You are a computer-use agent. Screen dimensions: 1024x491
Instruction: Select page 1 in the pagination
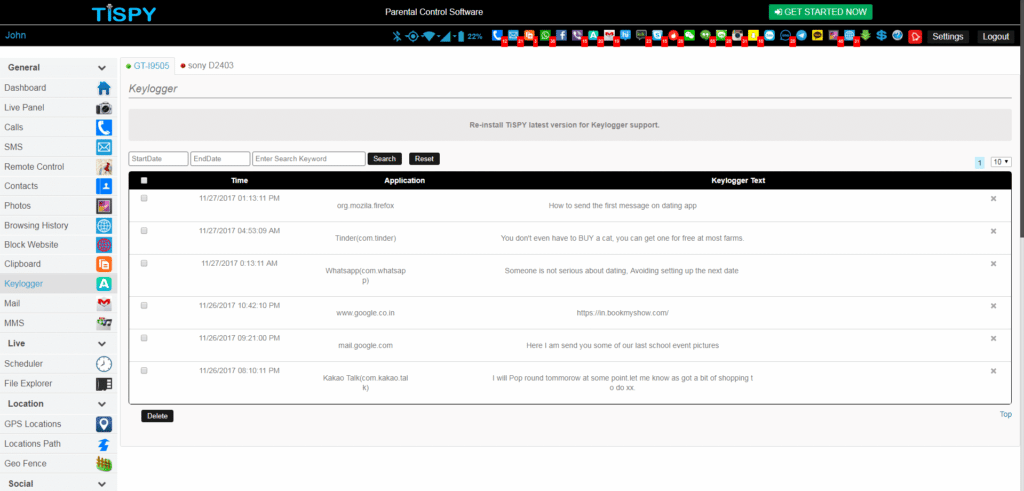pyautogui.click(x=980, y=163)
